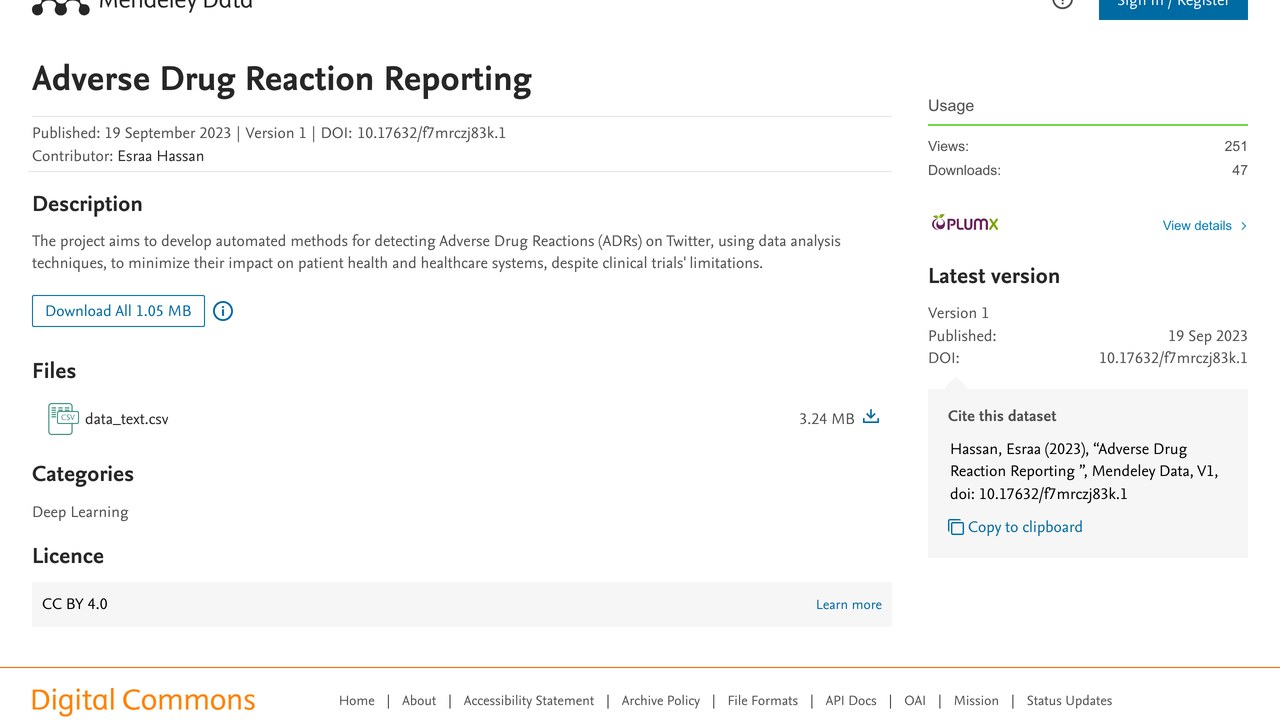Click the Sign in / Register button
This screenshot has height=720, width=1280.
click(x=1173, y=5)
